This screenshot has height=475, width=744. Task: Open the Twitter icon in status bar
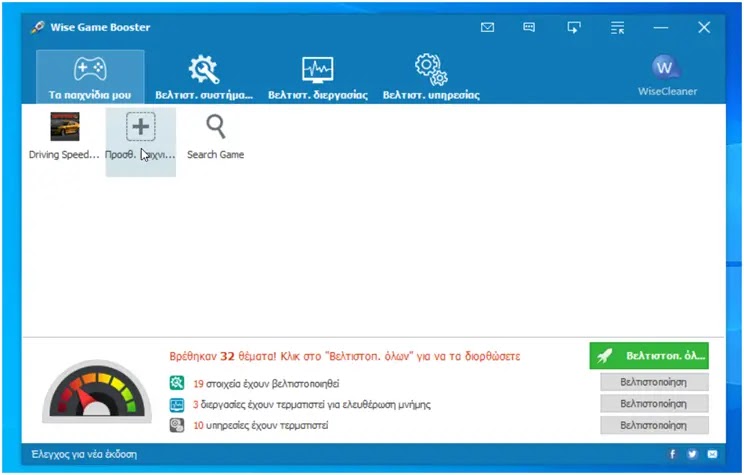(x=692, y=454)
